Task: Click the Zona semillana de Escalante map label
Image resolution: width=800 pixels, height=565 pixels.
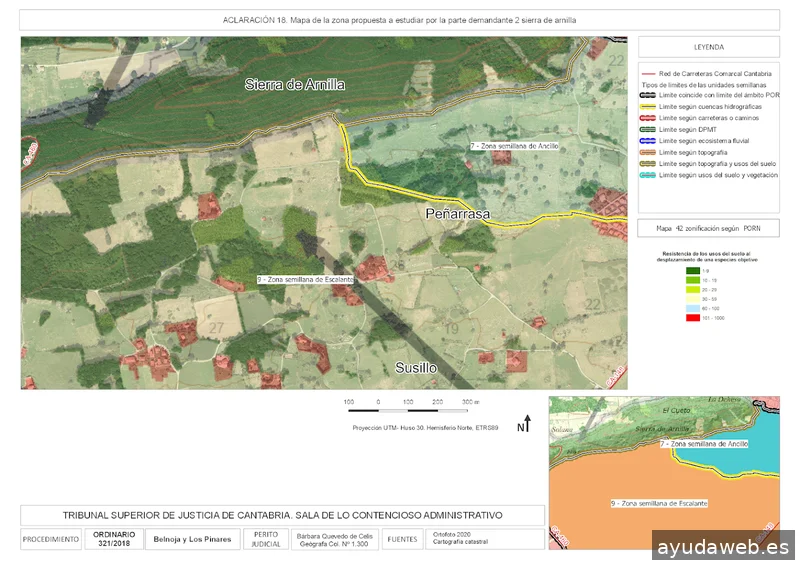Action: coord(306,280)
